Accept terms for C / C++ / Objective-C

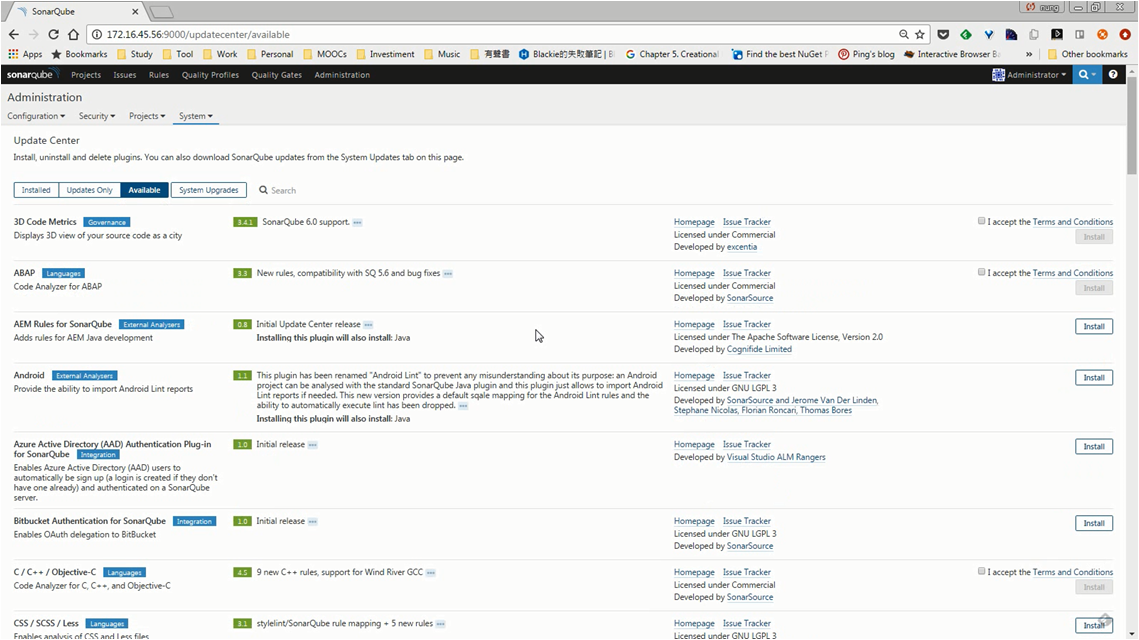(x=981, y=571)
